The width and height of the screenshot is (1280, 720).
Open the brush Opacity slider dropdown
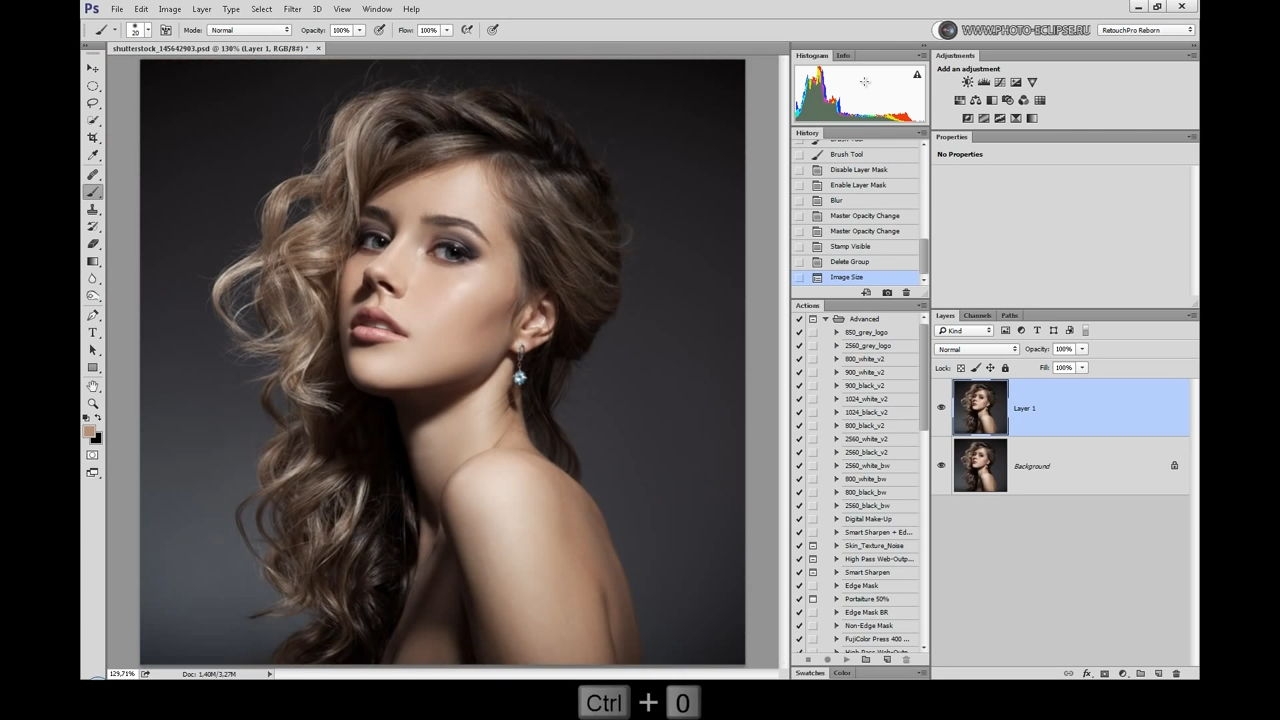tap(360, 30)
